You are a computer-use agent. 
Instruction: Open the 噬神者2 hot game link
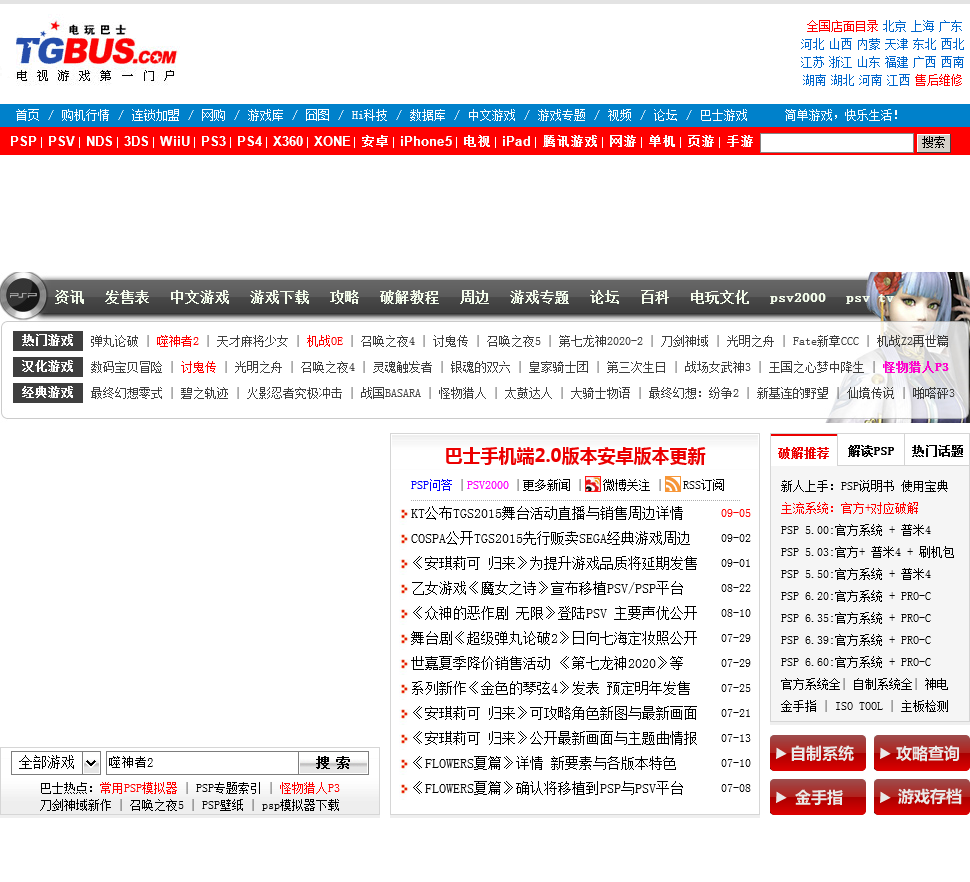pos(178,341)
